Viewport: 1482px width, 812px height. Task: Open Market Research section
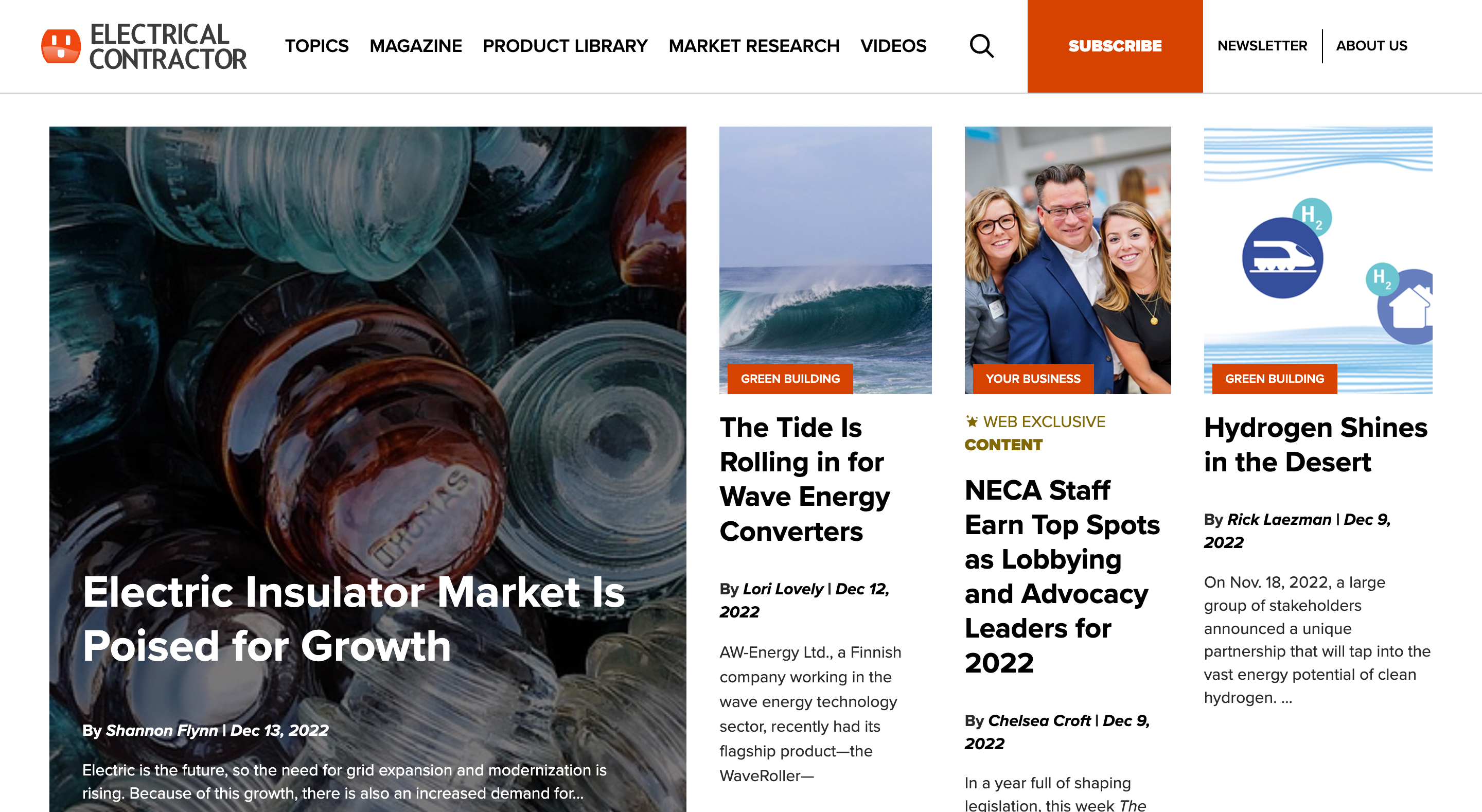coord(754,46)
